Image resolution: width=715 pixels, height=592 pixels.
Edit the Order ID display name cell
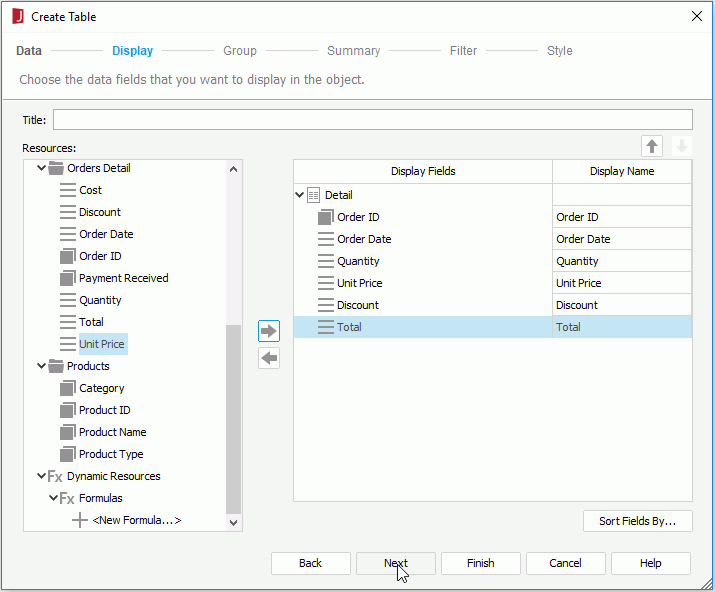622,217
